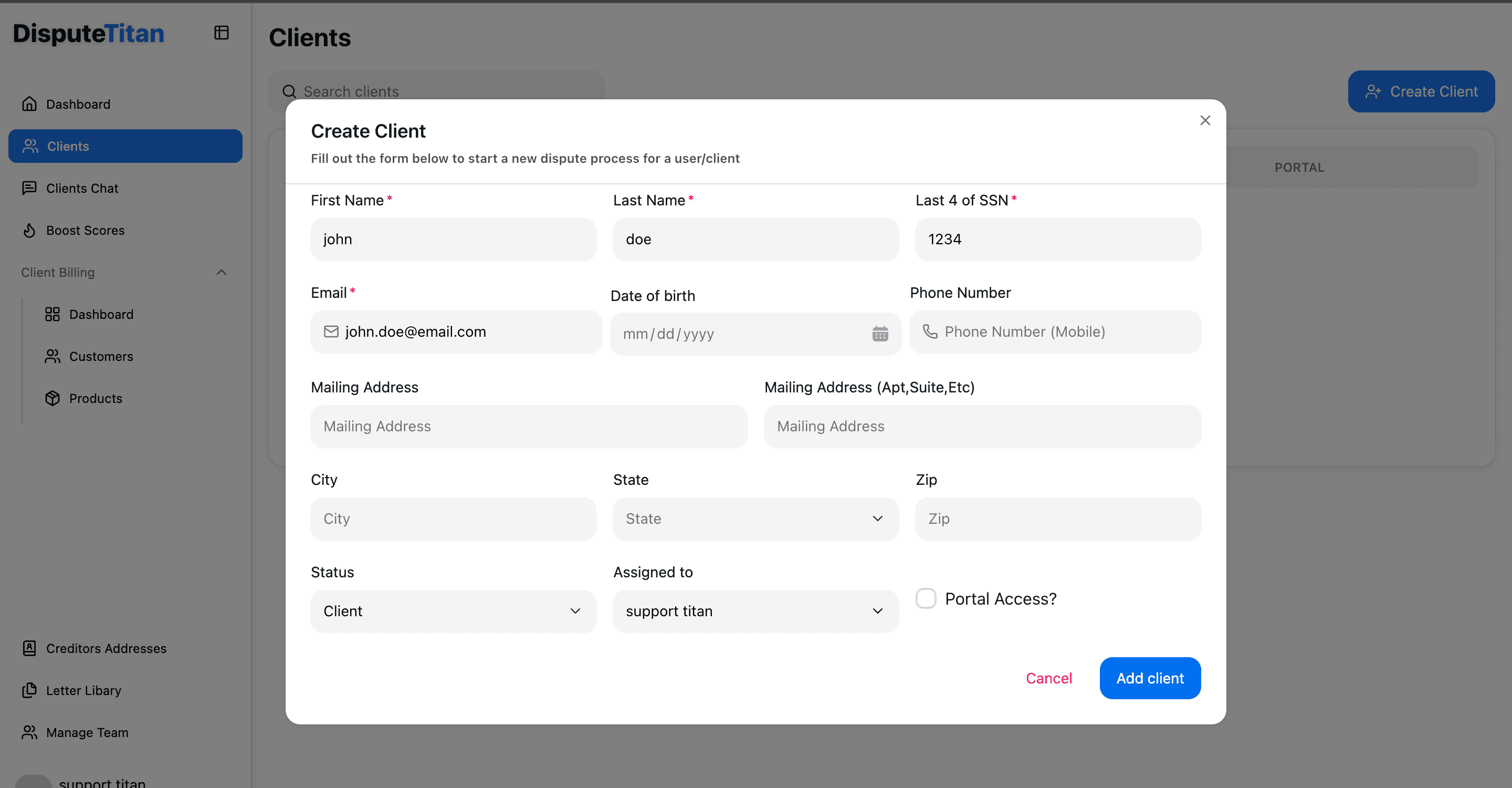The height and width of the screenshot is (788, 1512).
Task: Toggle the sidebar collapse icon
Action: point(221,33)
